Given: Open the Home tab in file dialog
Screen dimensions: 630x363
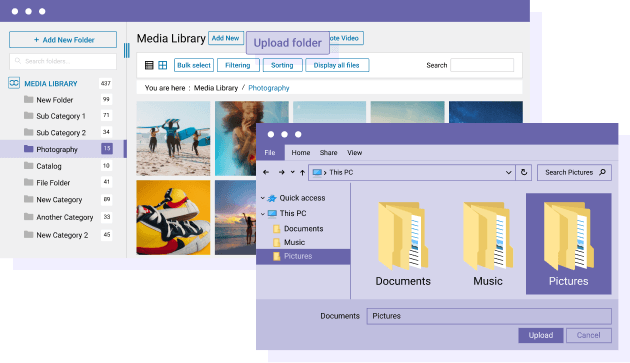Looking at the screenshot, I should (x=301, y=153).
